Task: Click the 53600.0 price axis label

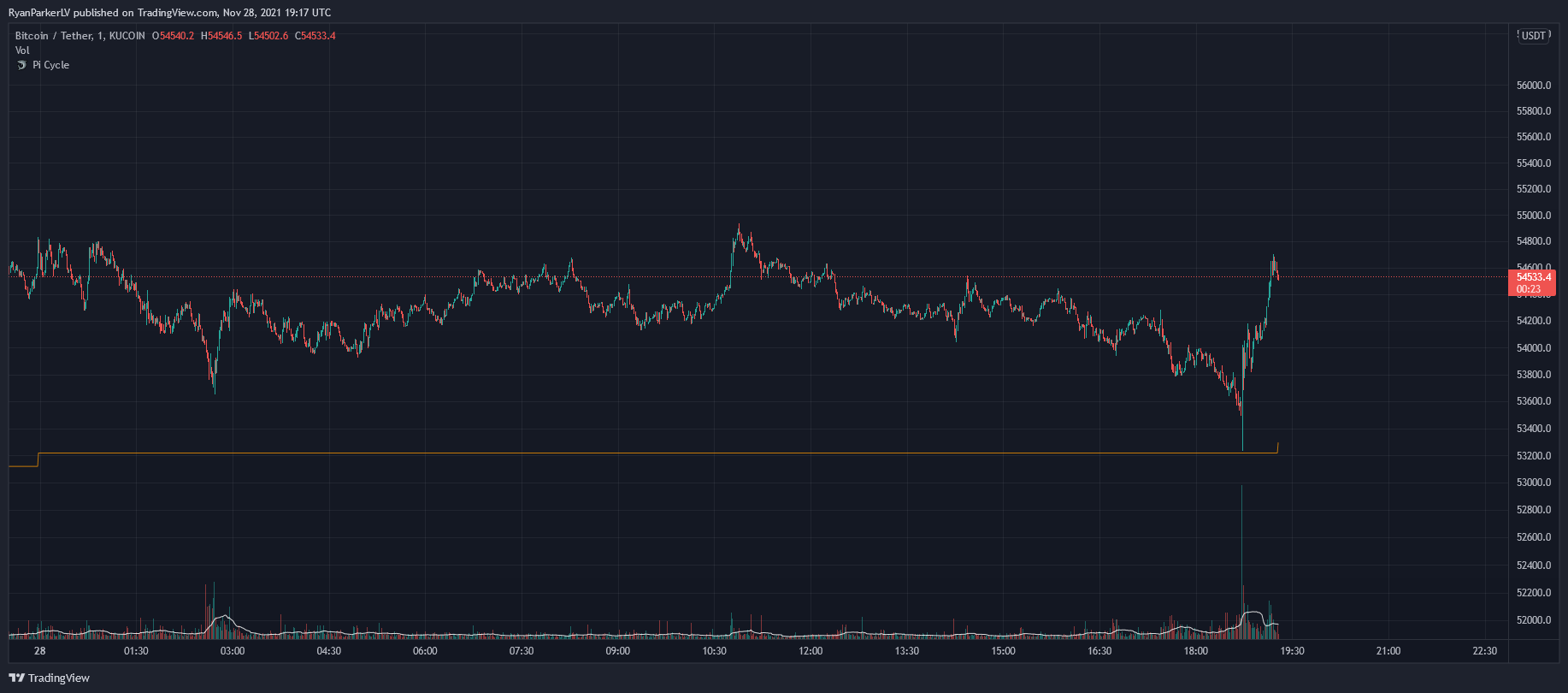Action: coord(1533,401)
